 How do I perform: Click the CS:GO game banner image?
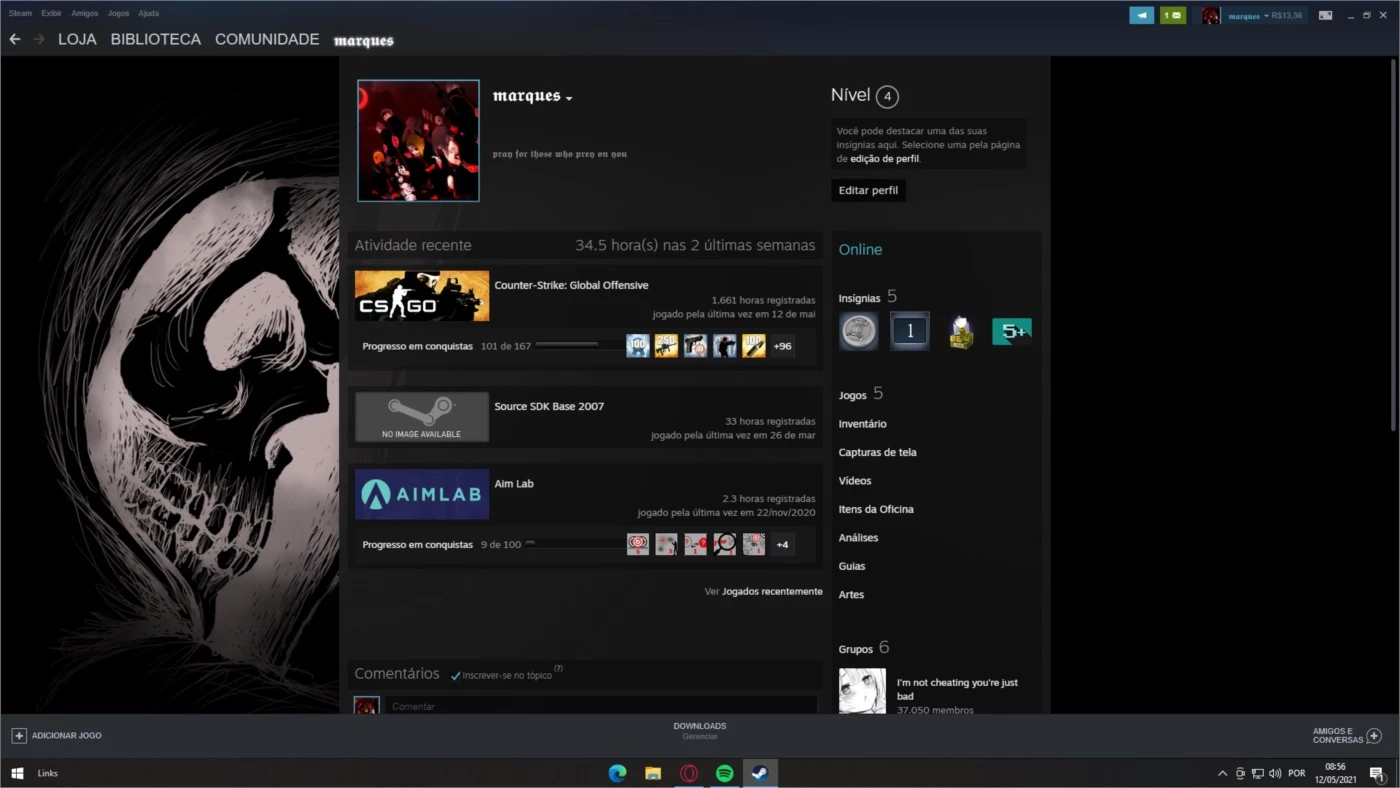pyautogui.click(x=422, y=296)
